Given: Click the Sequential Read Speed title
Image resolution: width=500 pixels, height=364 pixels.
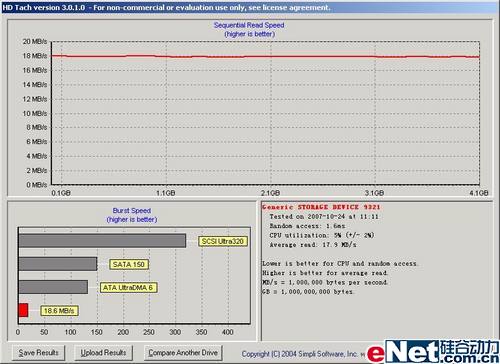Looking at the screenshot, I should pos(249,25).
